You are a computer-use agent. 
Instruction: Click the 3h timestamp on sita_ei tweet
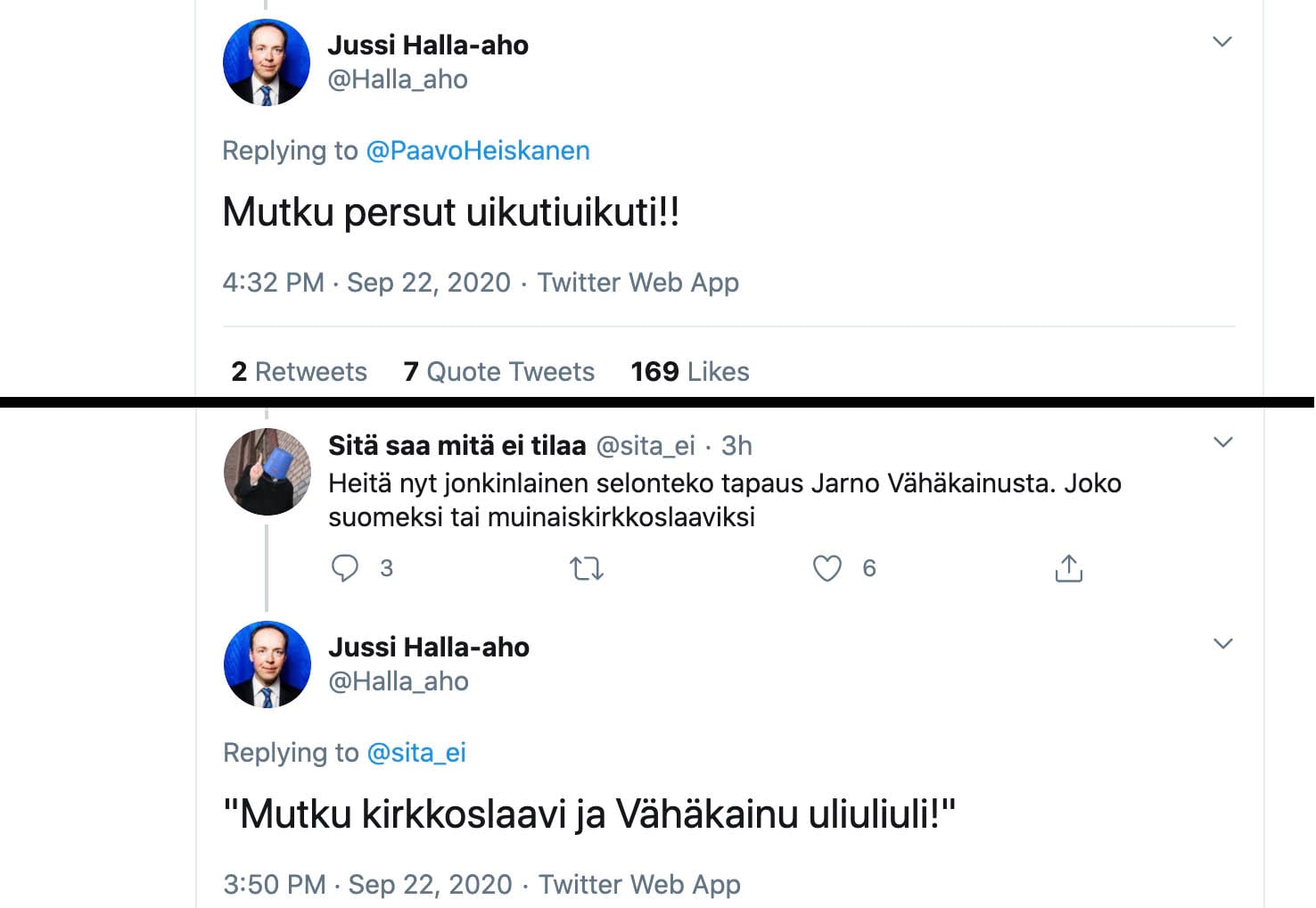click(736, 445)
